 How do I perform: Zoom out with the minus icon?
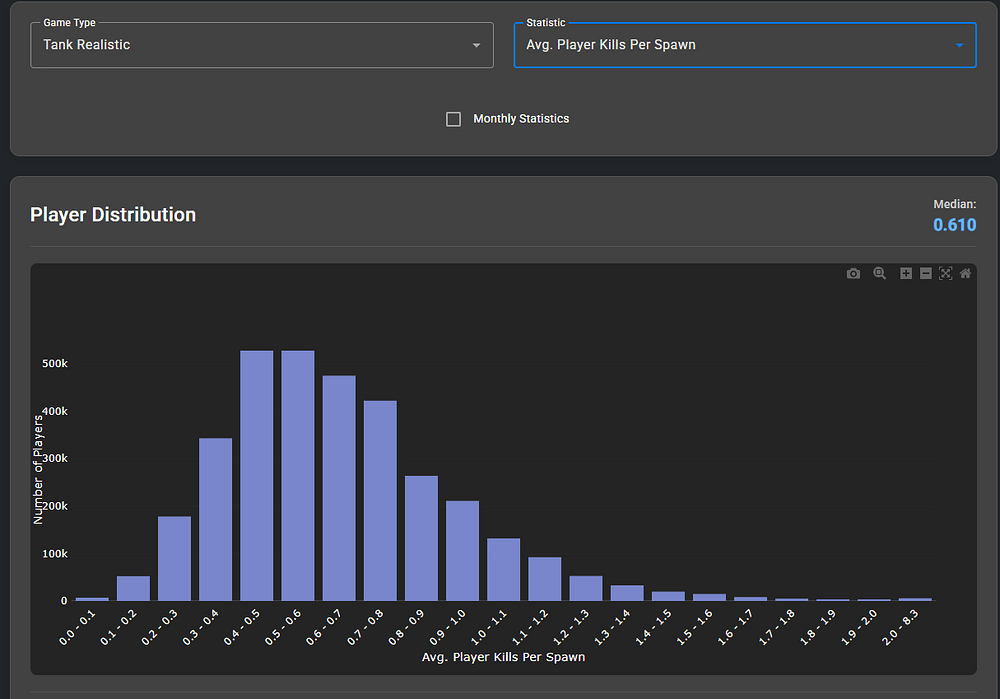[x=926, y=273]
